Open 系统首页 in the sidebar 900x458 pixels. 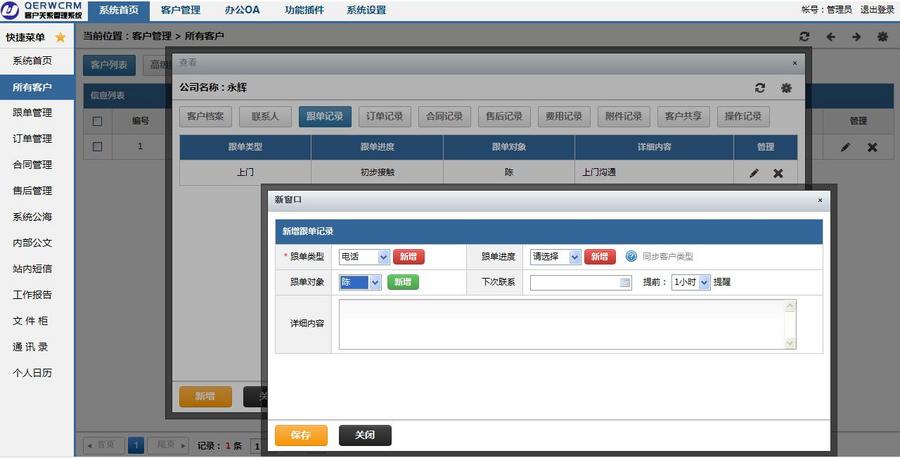(32, 60)
